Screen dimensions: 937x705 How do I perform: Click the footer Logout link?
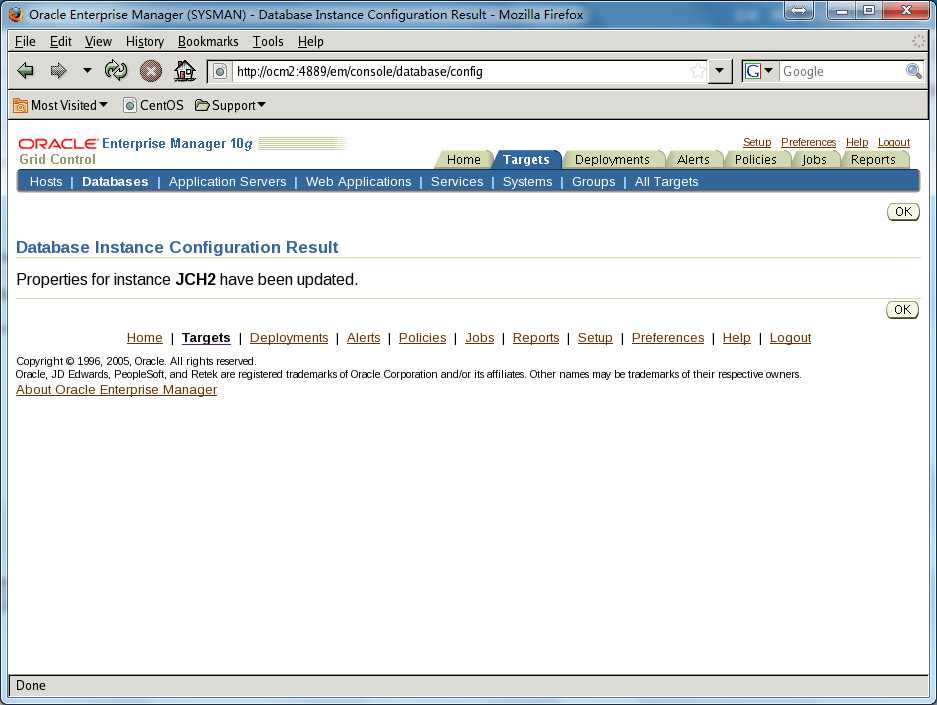pyautogui.click(x=791, y=338)
